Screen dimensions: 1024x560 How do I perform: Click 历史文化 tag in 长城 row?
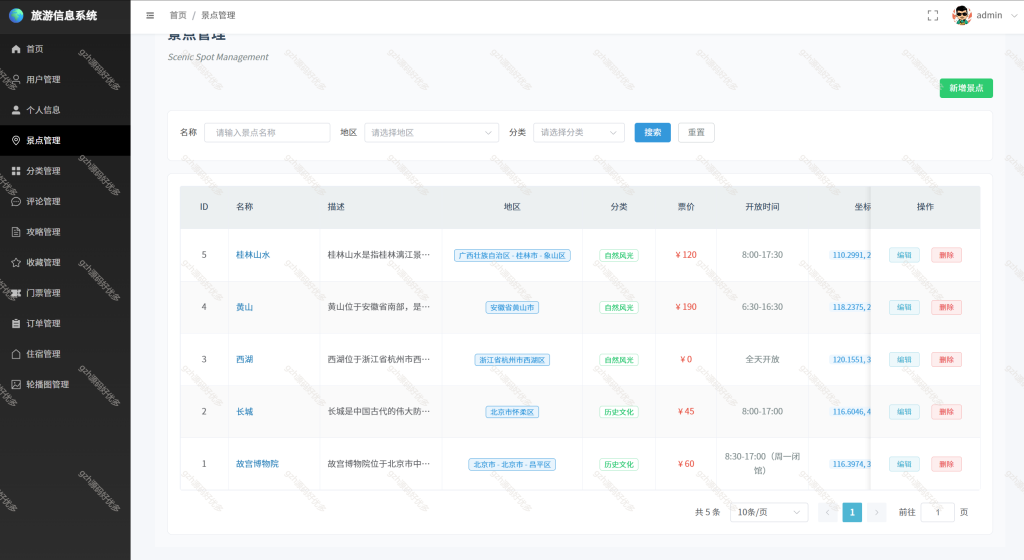[x=618, y=412]
